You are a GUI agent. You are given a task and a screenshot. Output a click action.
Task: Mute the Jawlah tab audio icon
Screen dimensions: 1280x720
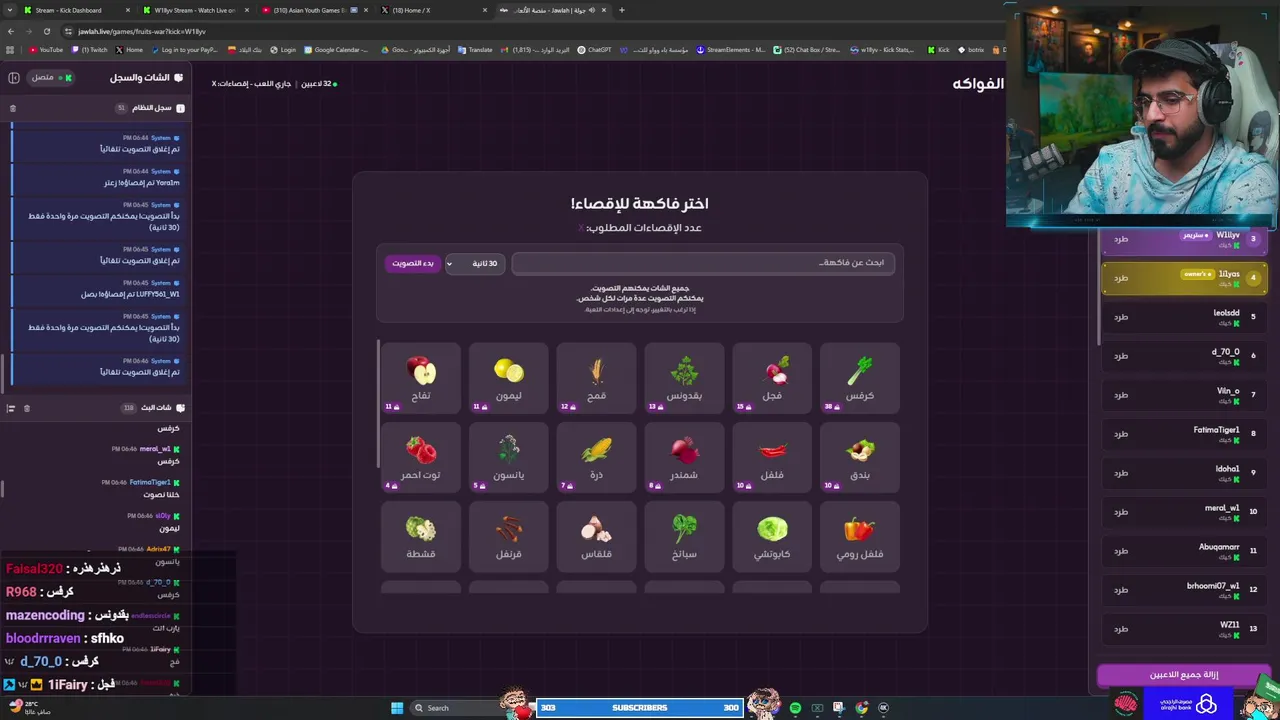coord(591,10)
